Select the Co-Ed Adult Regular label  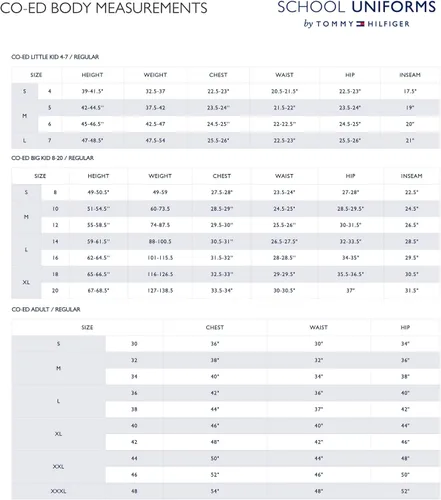(46, 309)
